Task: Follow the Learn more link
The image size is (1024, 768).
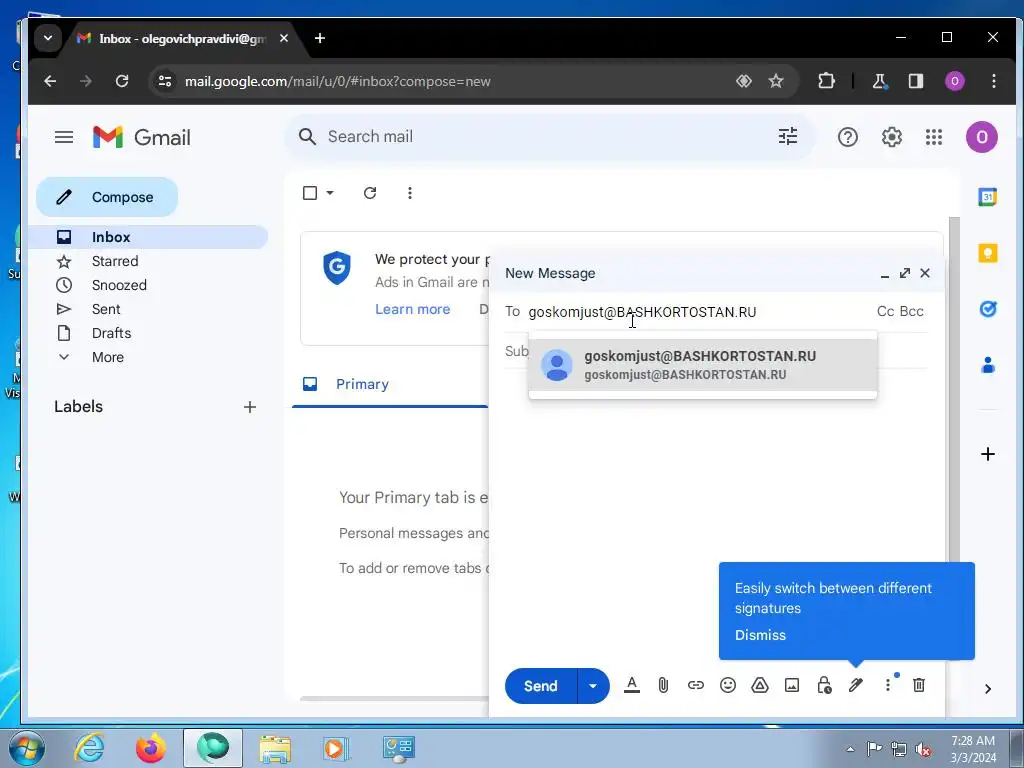Action: click(413, 309)
